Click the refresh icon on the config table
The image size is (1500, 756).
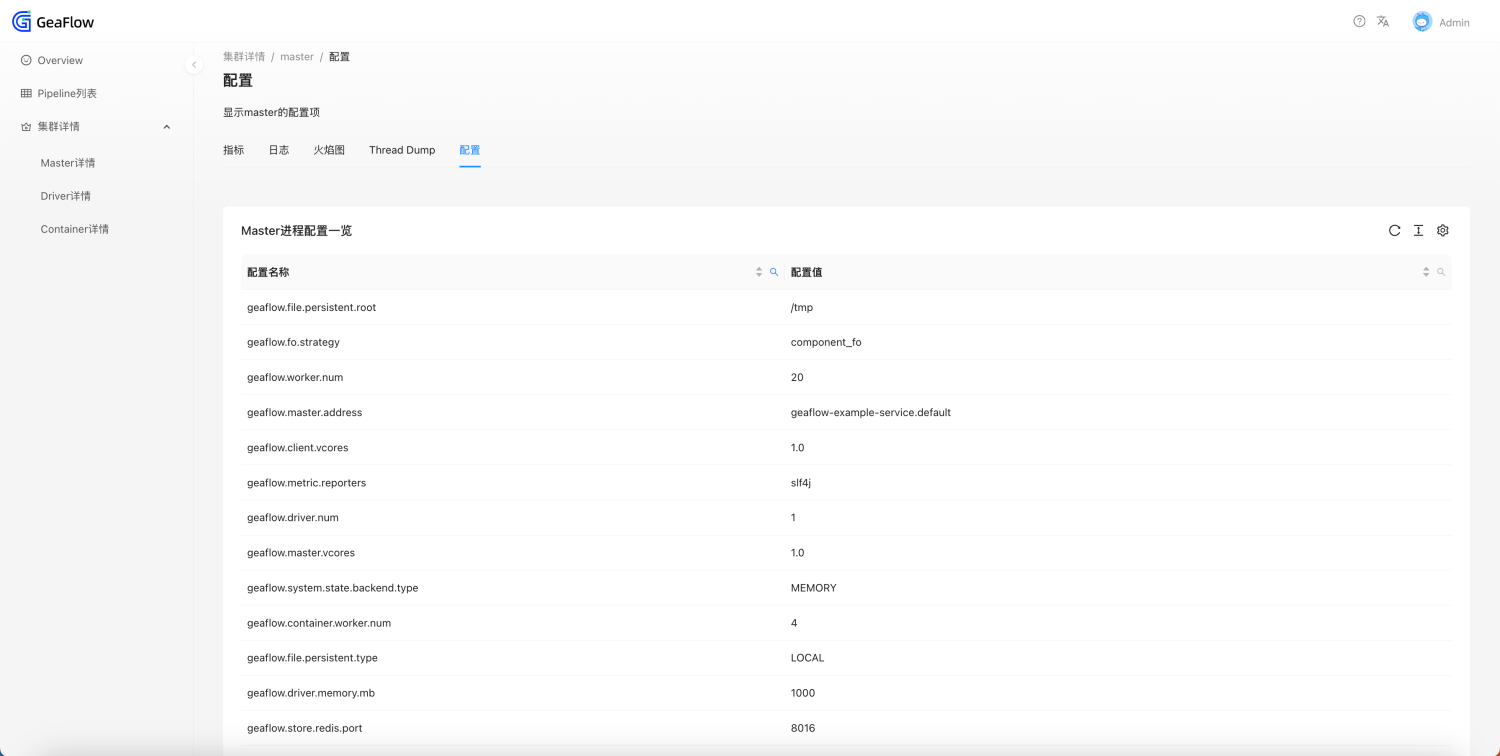1394,230
